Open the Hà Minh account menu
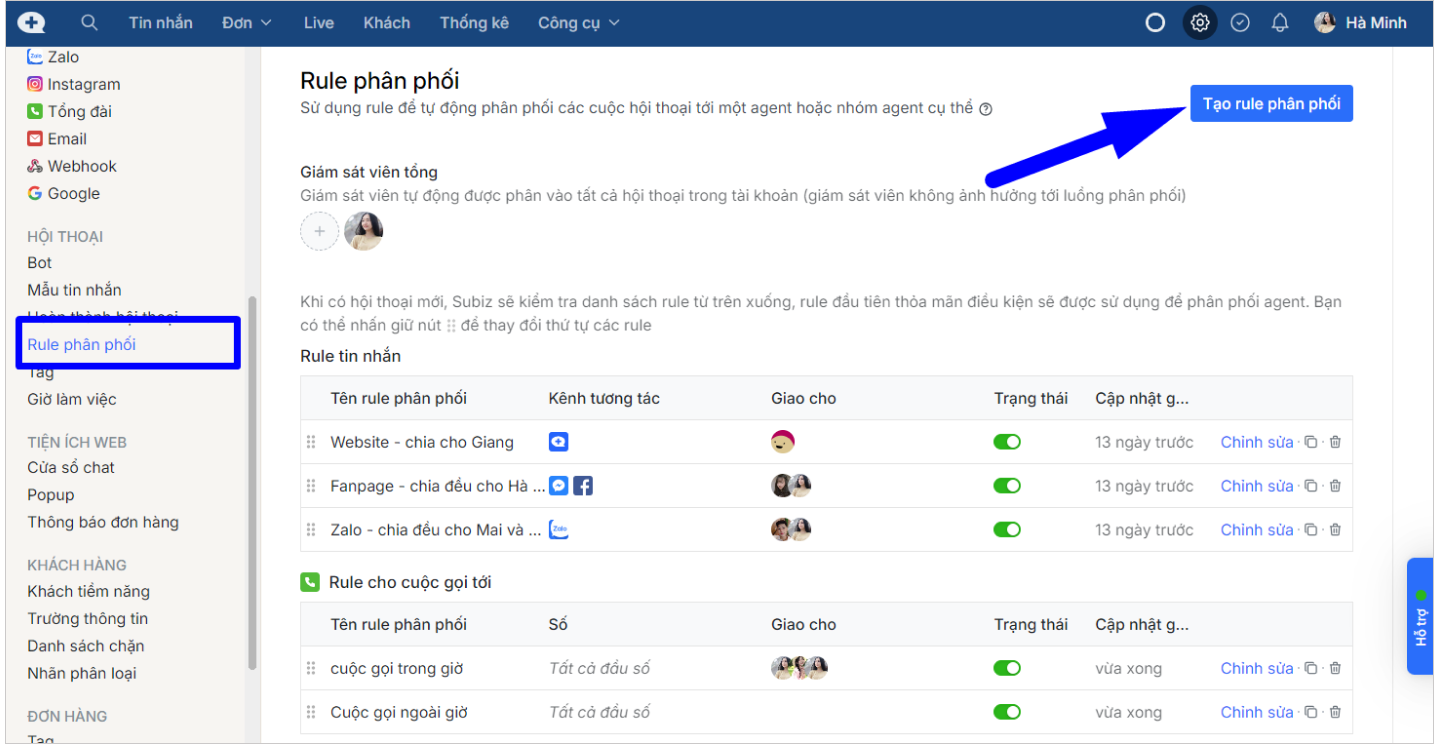 1360,22
